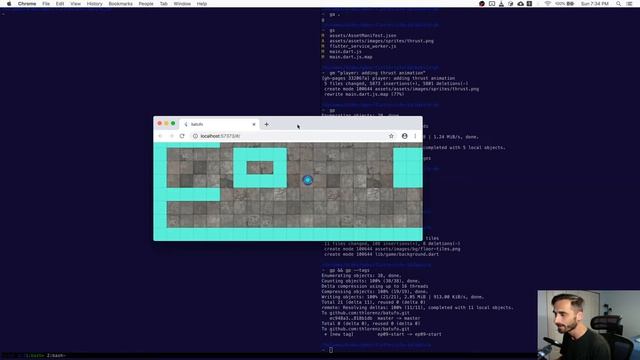The width and height of the screenshot is (640, 360).
Task: Focus the localhost address bar
Action: pyautogui.click(x=292, y=136)
